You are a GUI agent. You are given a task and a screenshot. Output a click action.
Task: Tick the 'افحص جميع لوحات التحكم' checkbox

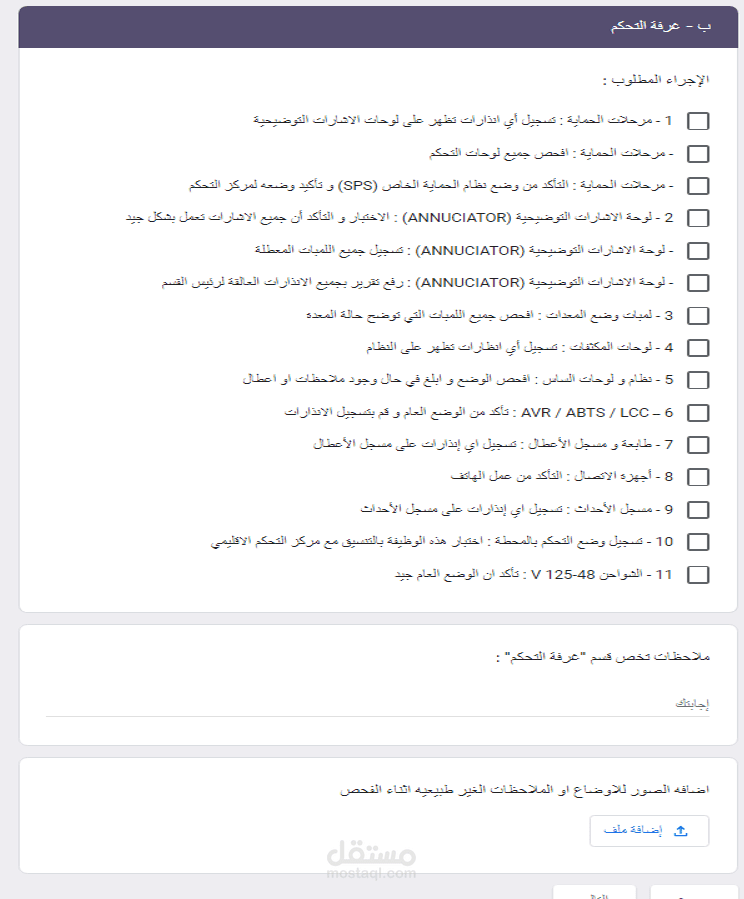(699, 154)
